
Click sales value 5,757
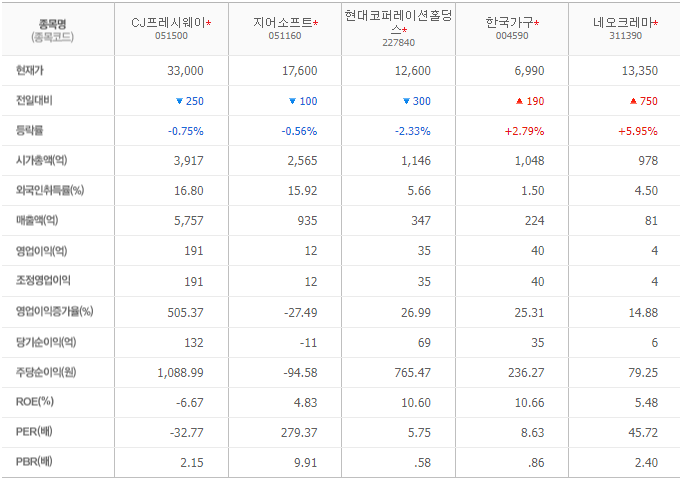[x=189, y=221]
